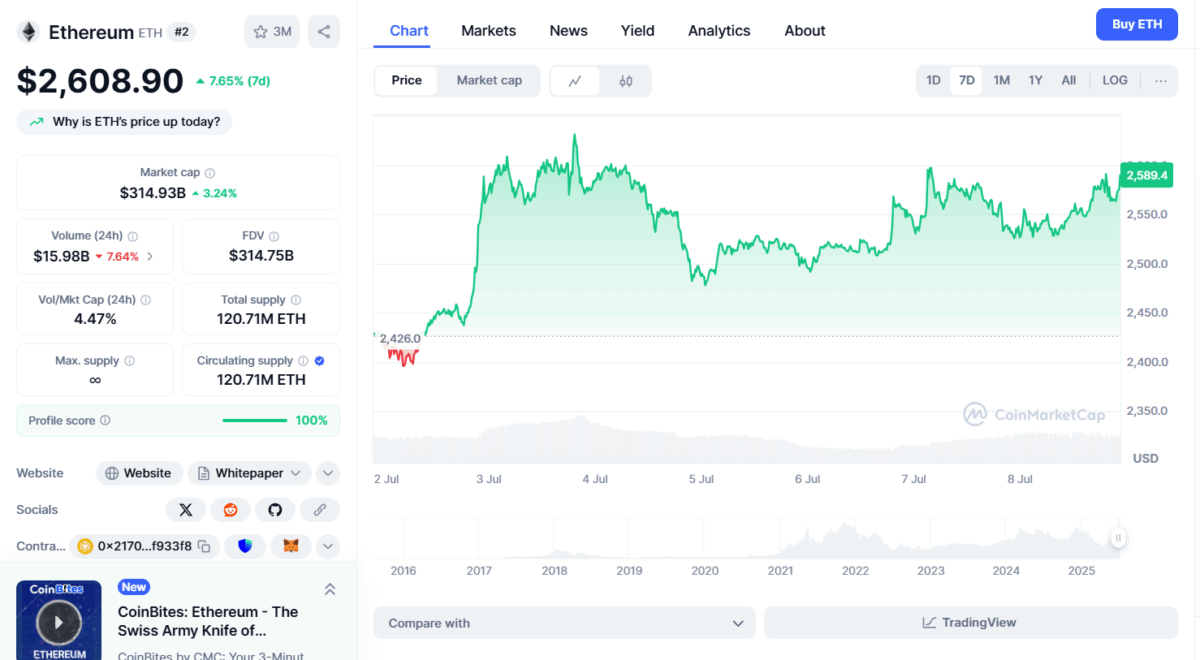
Task: Click the Buy ETH button
Action: (x=1137, y=24)
